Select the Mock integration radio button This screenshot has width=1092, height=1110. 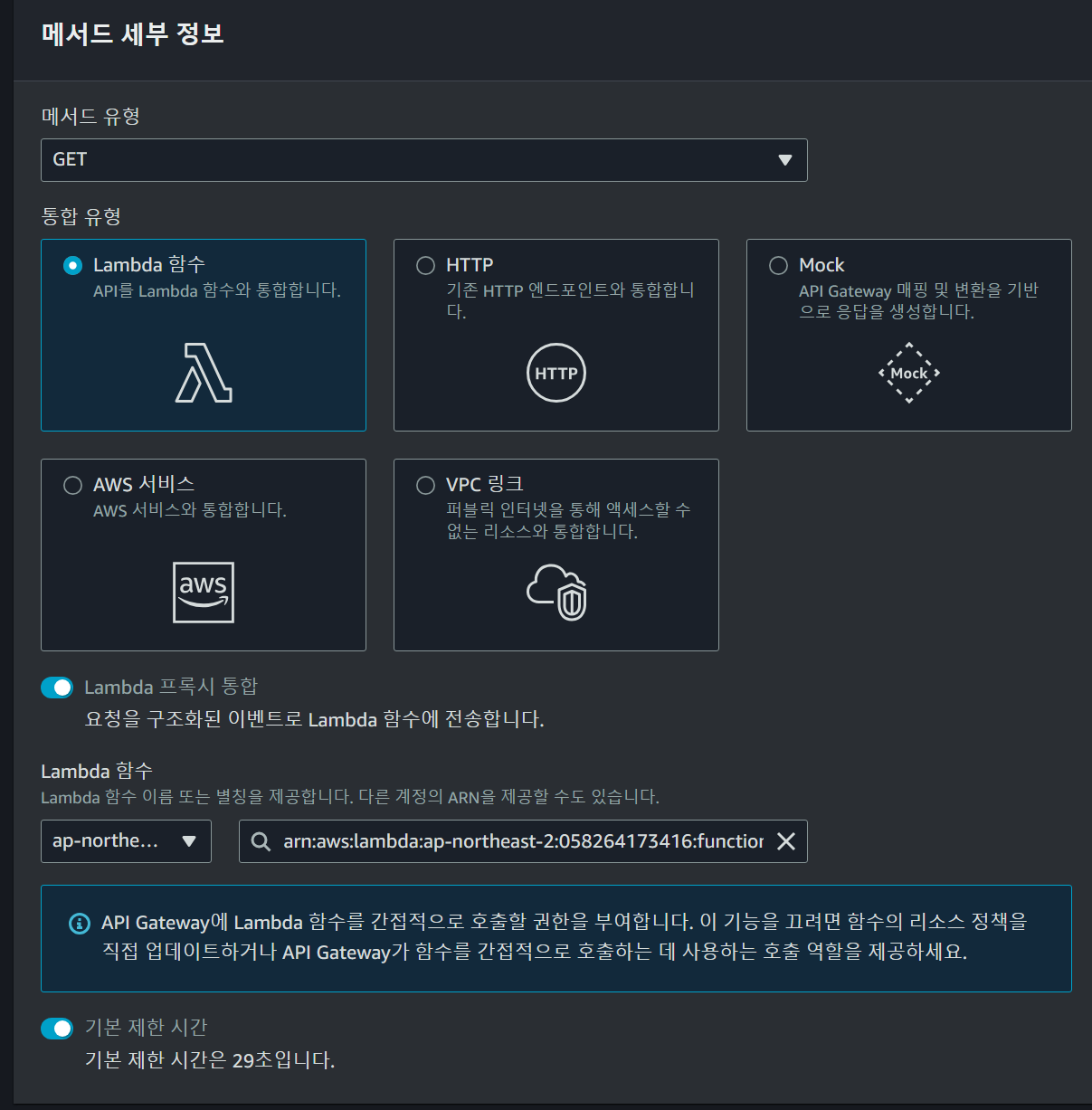pyautogui.click(x=778, y=265)
